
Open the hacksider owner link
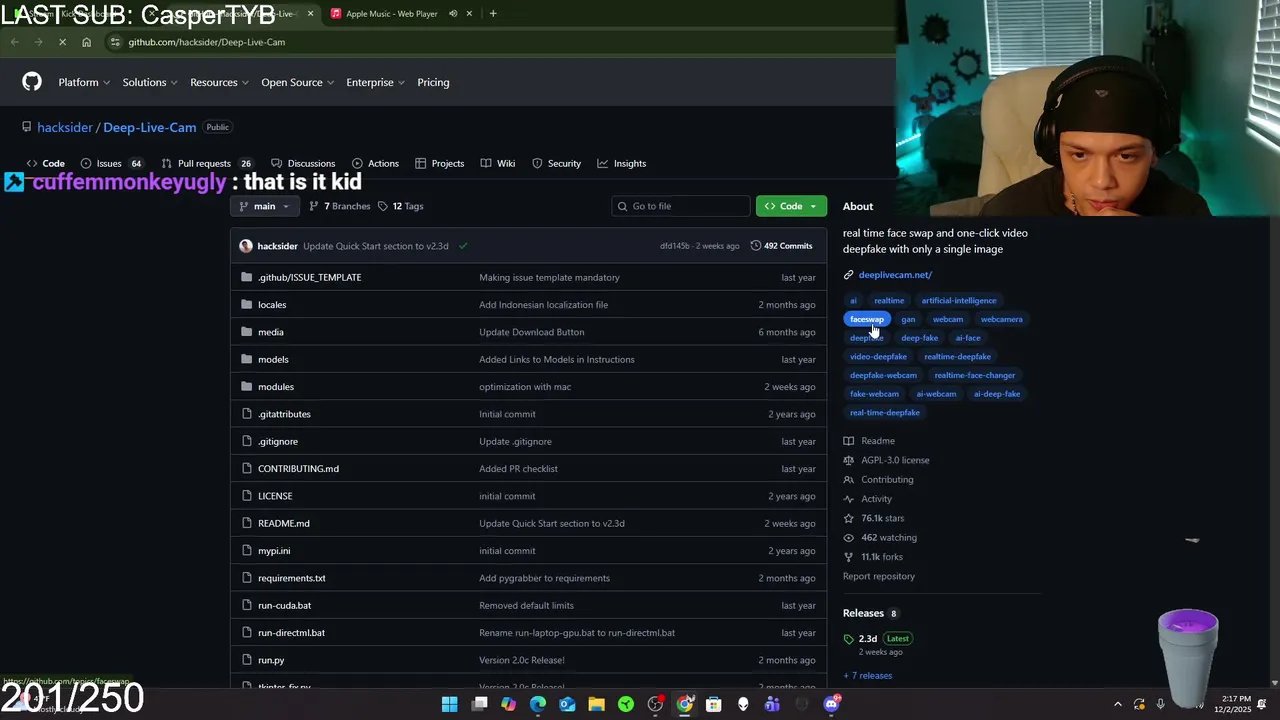tap(65, 127)
